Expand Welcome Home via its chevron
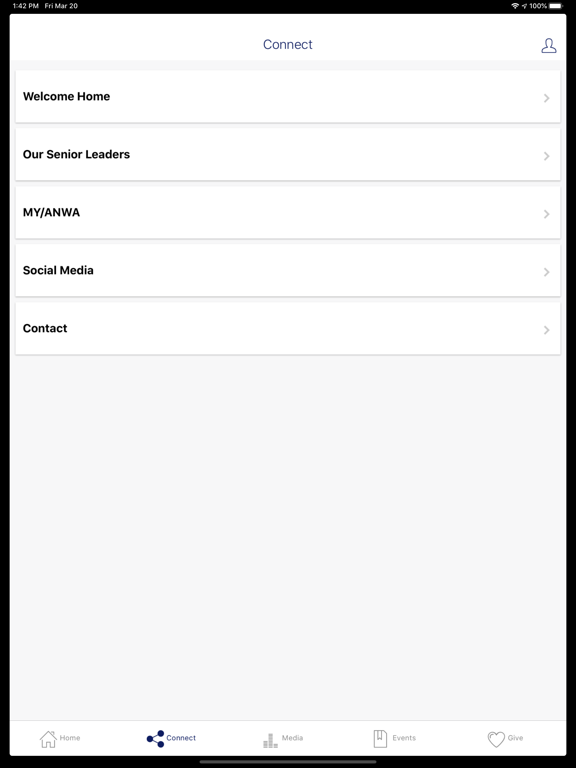576x768 pixels. tap(547, 98)
